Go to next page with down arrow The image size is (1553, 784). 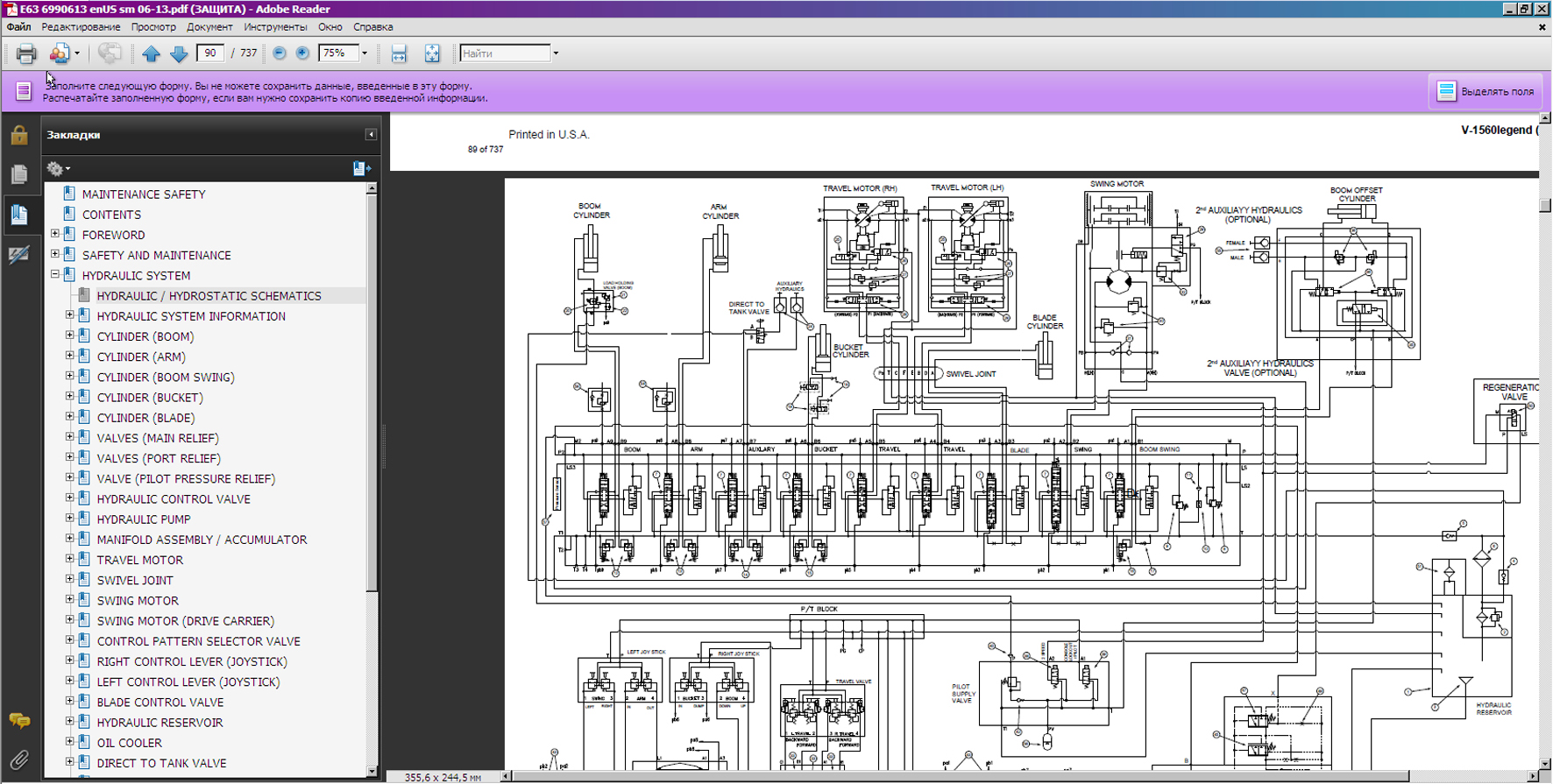tap(179, 53)
